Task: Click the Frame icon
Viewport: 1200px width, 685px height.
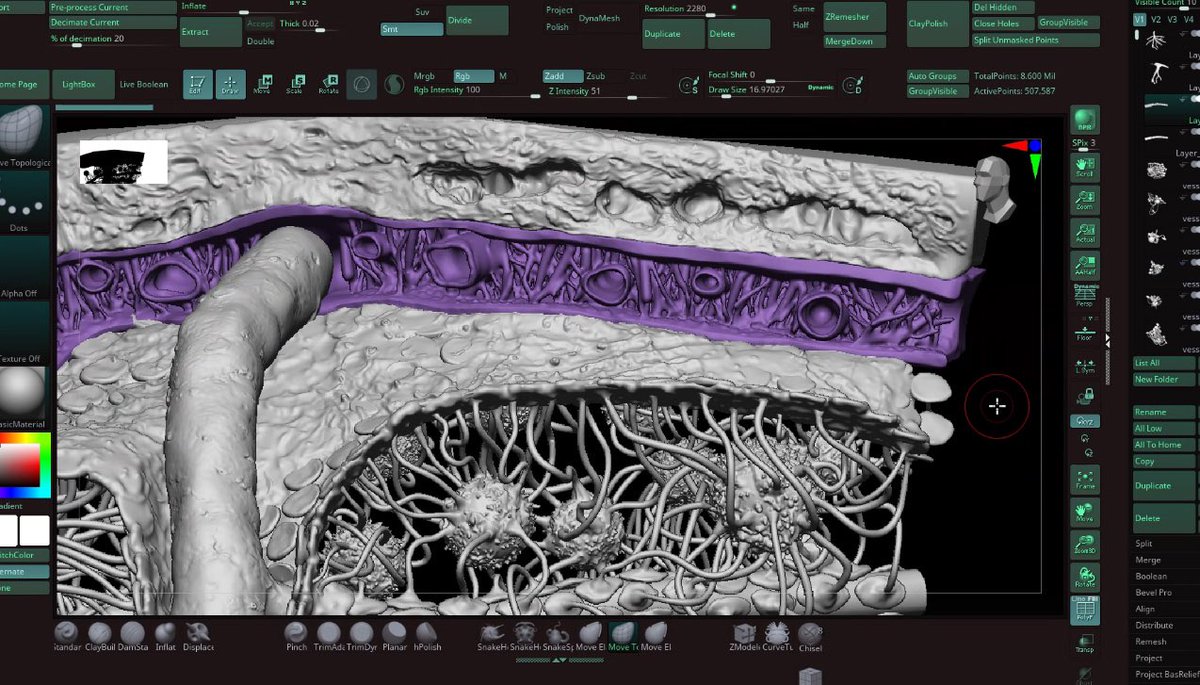Action: click(1085, 479)
